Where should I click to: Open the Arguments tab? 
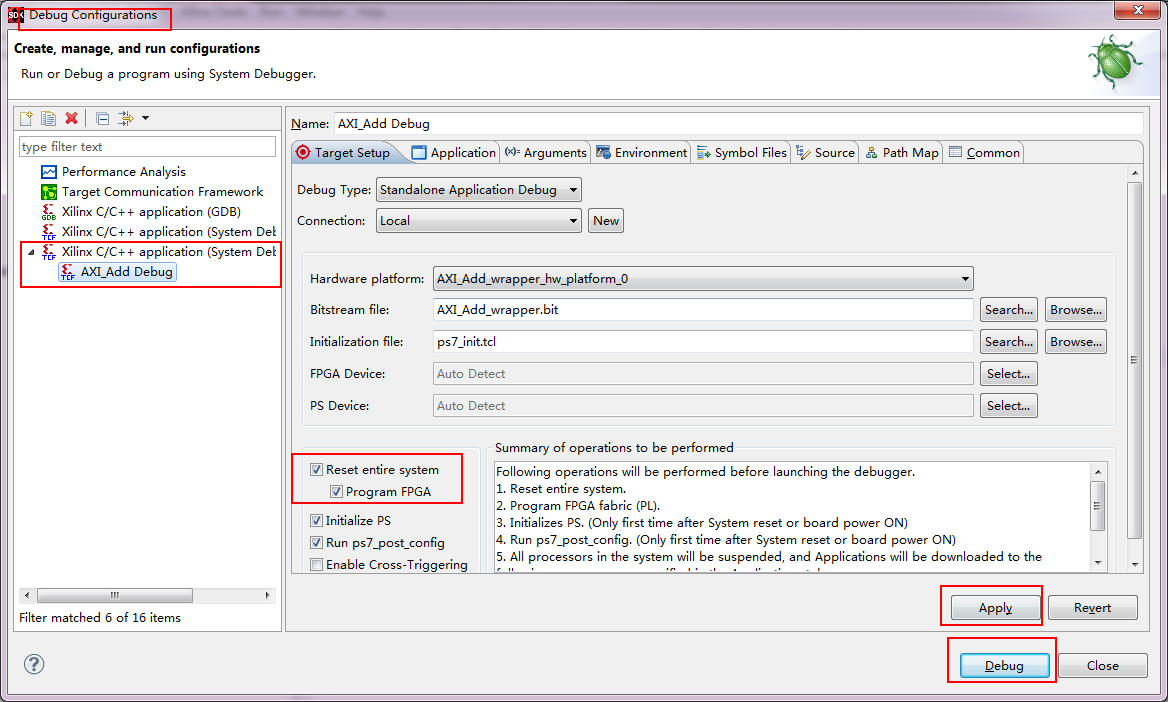click(x=545, y=153)
